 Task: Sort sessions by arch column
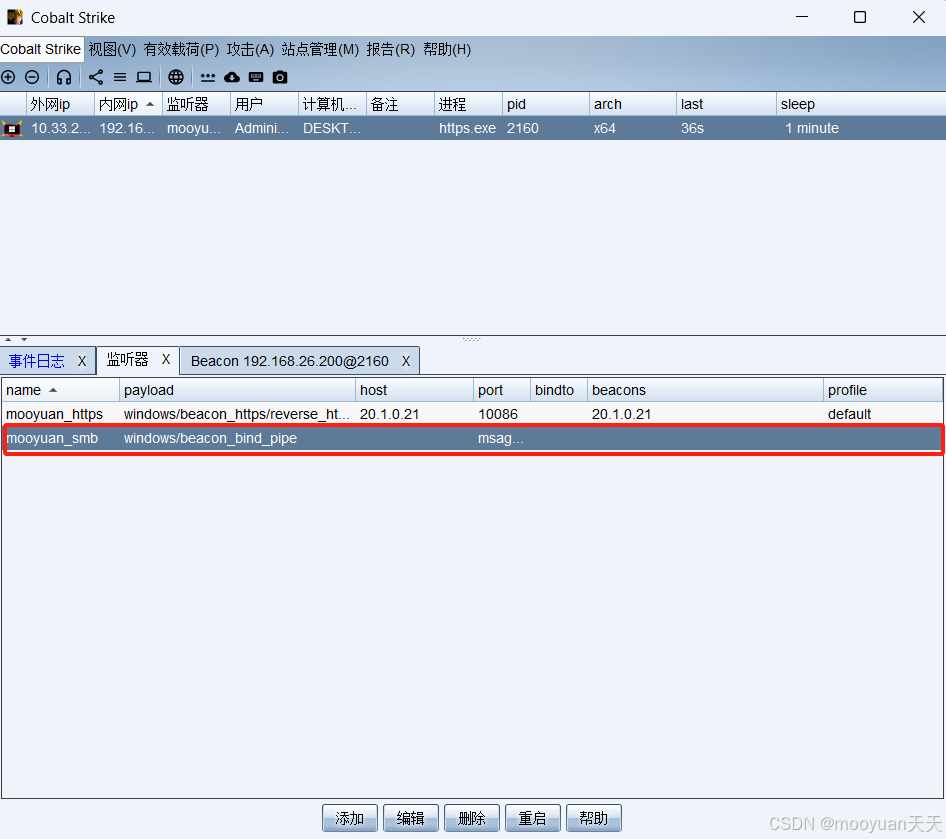(x=633, y=104)
